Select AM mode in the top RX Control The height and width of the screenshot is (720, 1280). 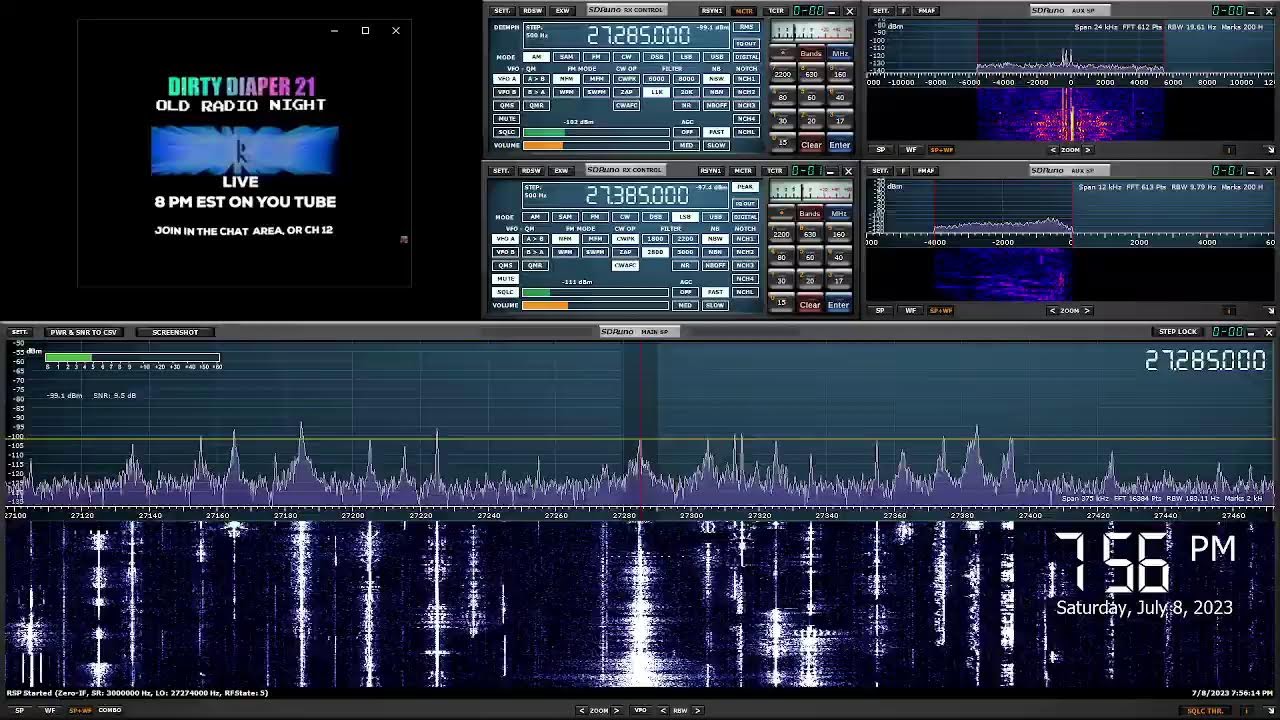[x=536, y=57]
